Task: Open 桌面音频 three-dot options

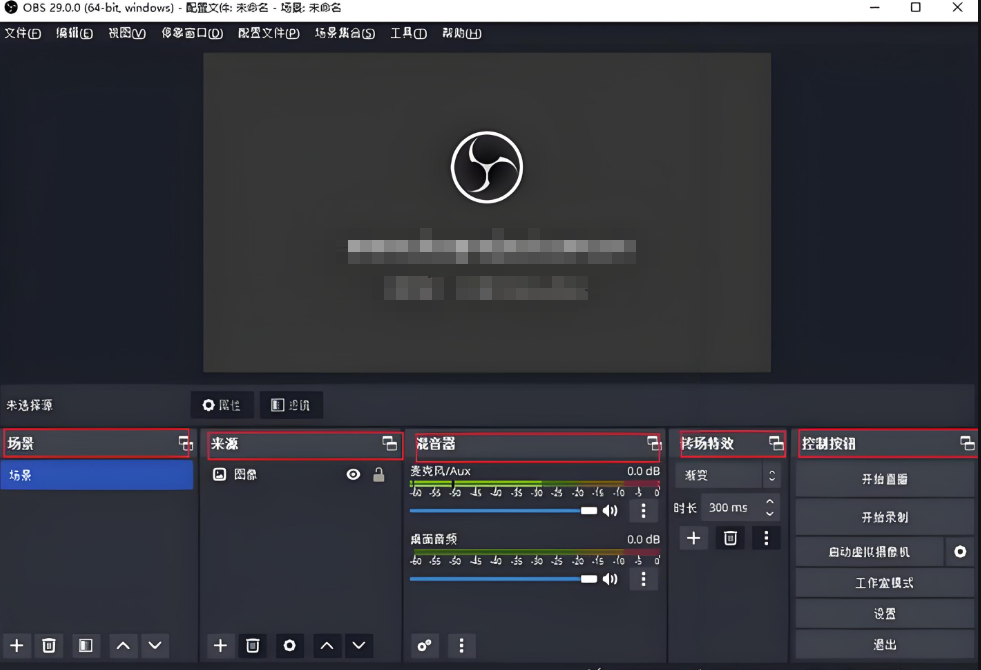Action: point(643,579)
